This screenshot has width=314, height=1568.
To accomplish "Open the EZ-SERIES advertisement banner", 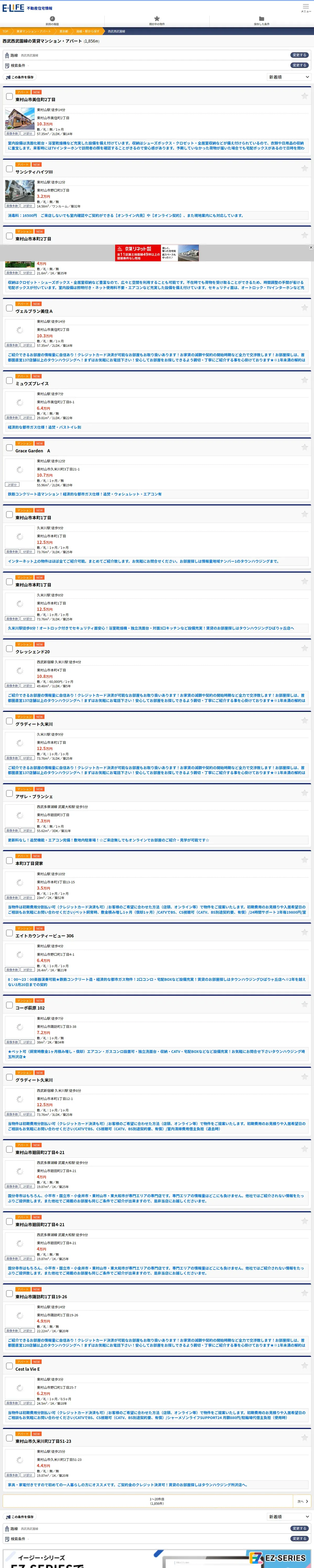I will pyautogui.click(x=157, y=1558).
